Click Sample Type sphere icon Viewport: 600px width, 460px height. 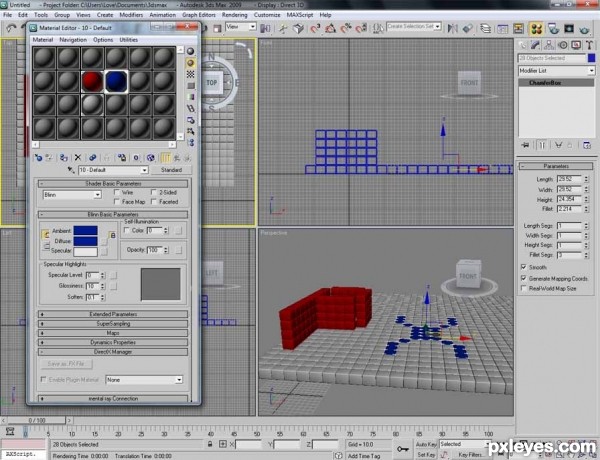[x=191, y=51]
